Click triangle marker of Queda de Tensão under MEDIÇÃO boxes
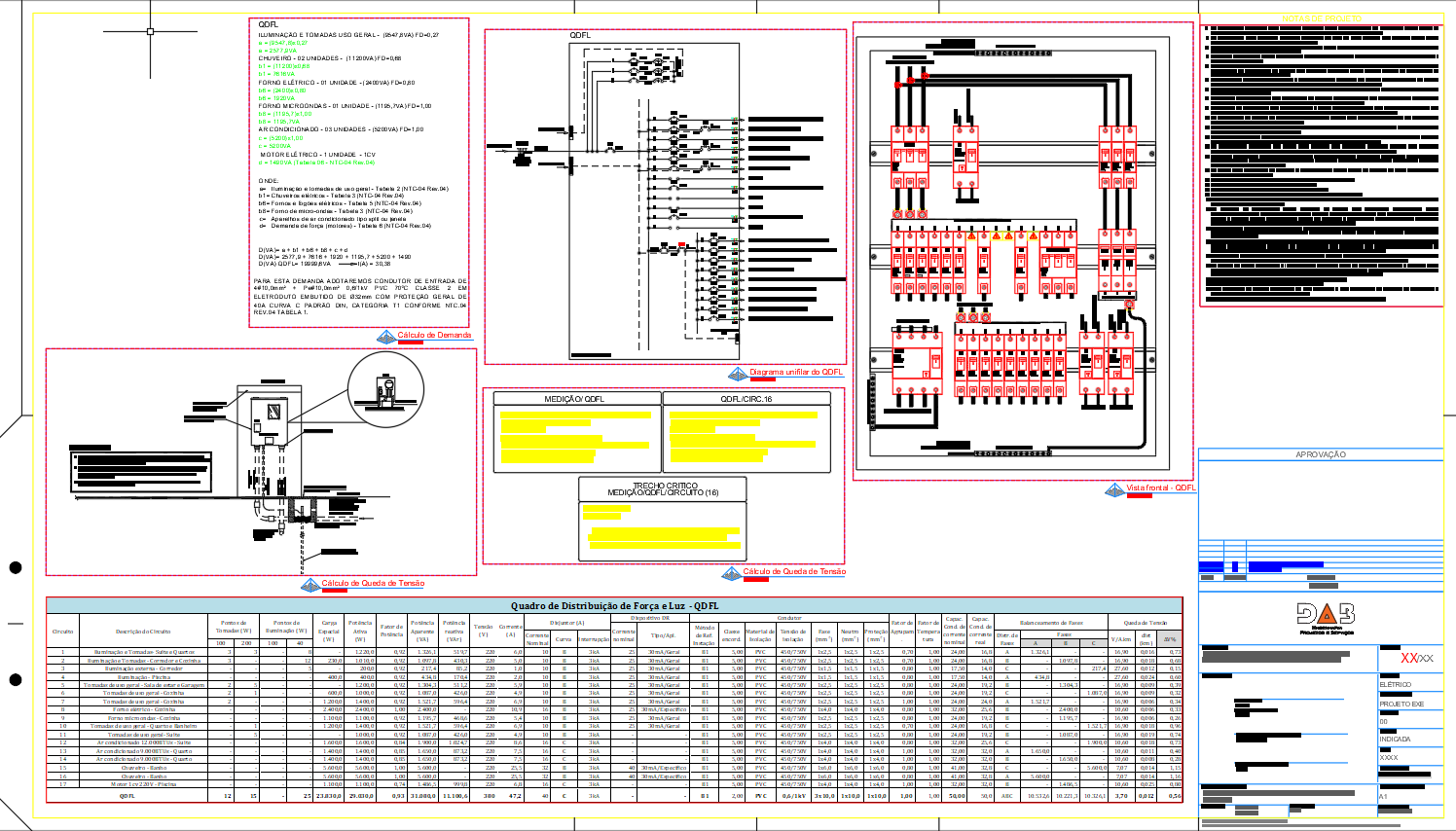The image size is (1456, 831). coord(731,574)
